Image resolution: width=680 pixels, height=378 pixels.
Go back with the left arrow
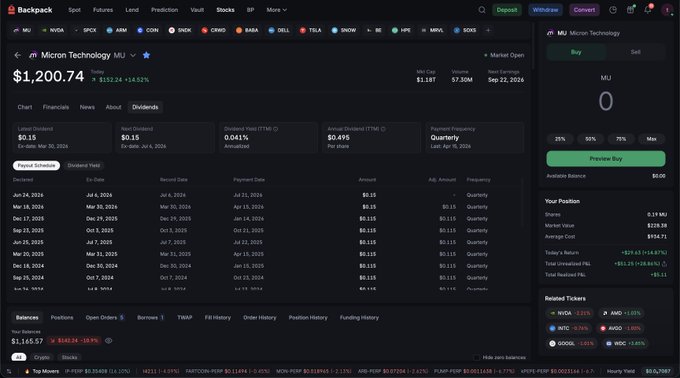click(x=17, y=55)
